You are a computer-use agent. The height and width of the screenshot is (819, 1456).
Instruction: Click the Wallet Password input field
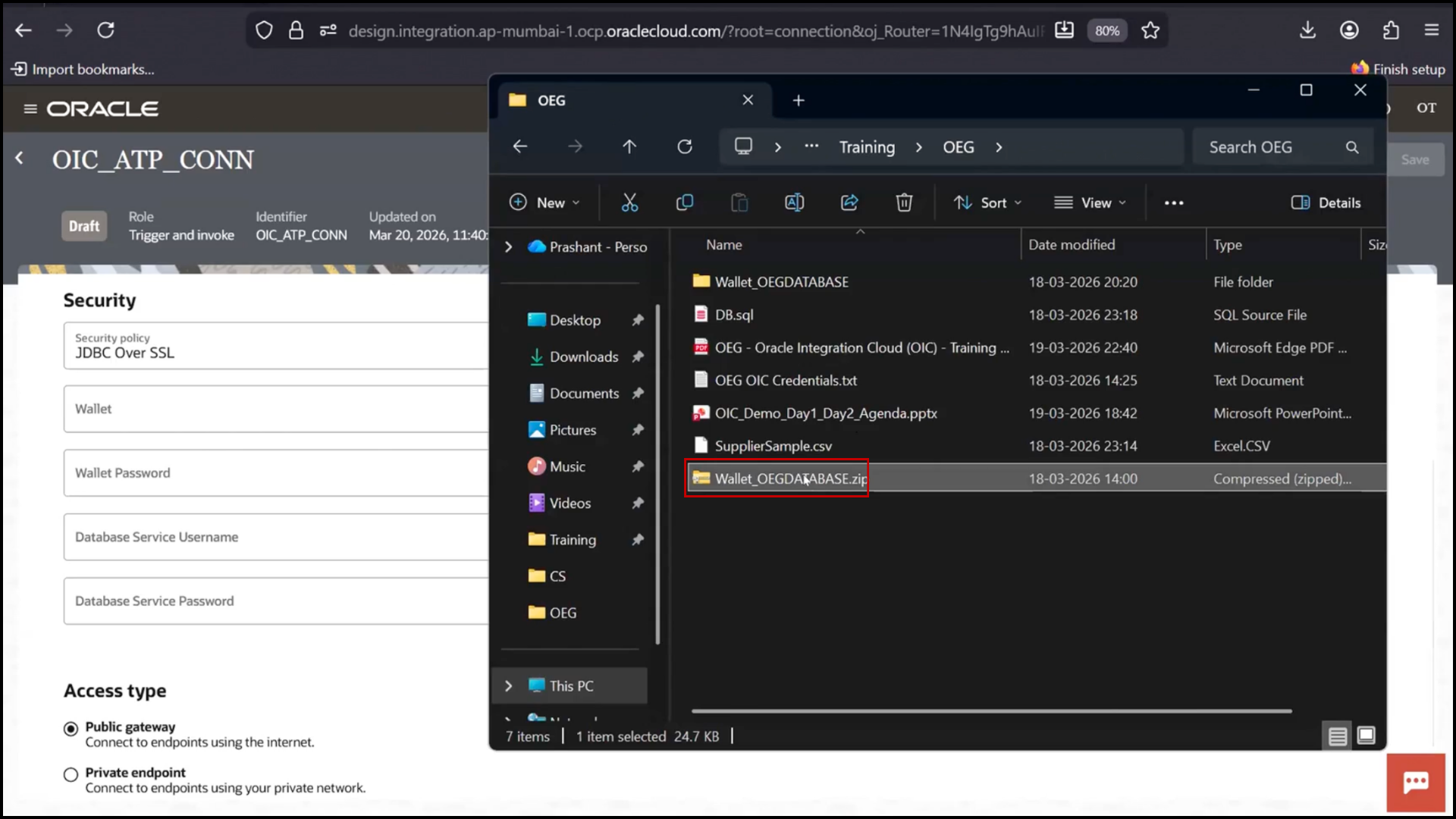click(x=276, y=473)
